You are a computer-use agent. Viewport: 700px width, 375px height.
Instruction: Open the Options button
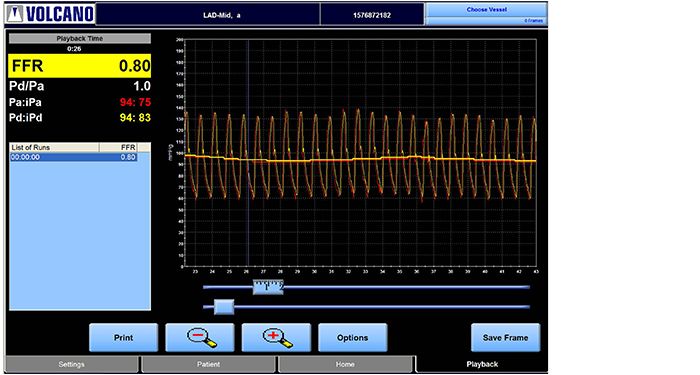[x=353, y=338]
